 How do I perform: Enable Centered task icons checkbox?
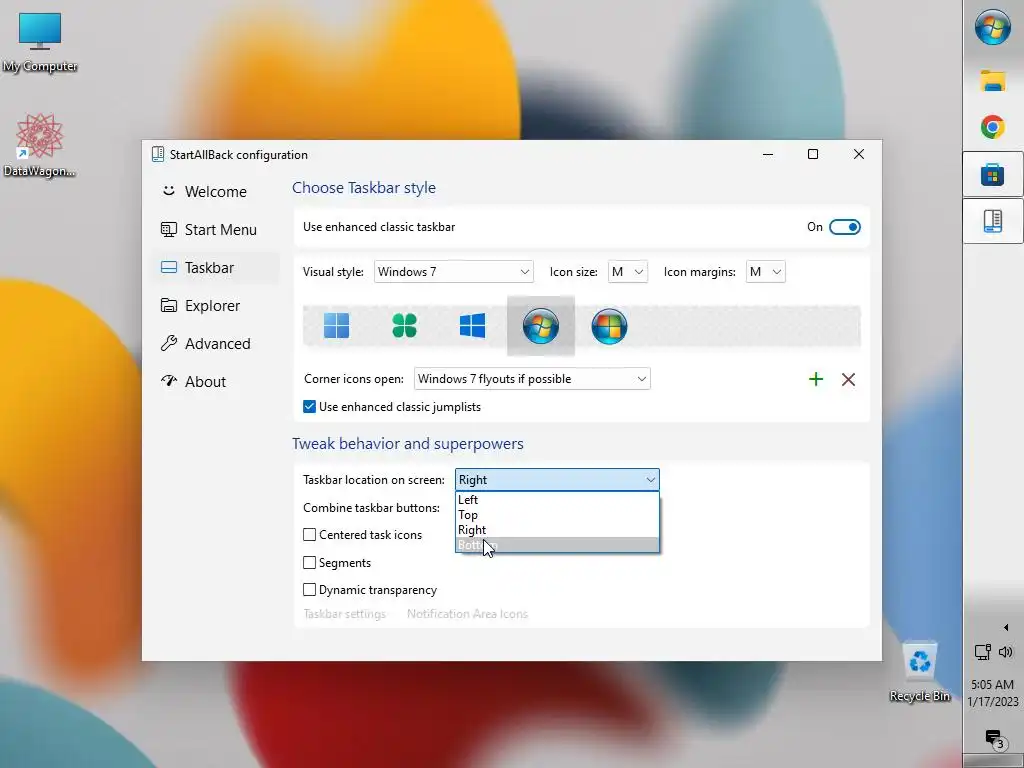point(310,535)
